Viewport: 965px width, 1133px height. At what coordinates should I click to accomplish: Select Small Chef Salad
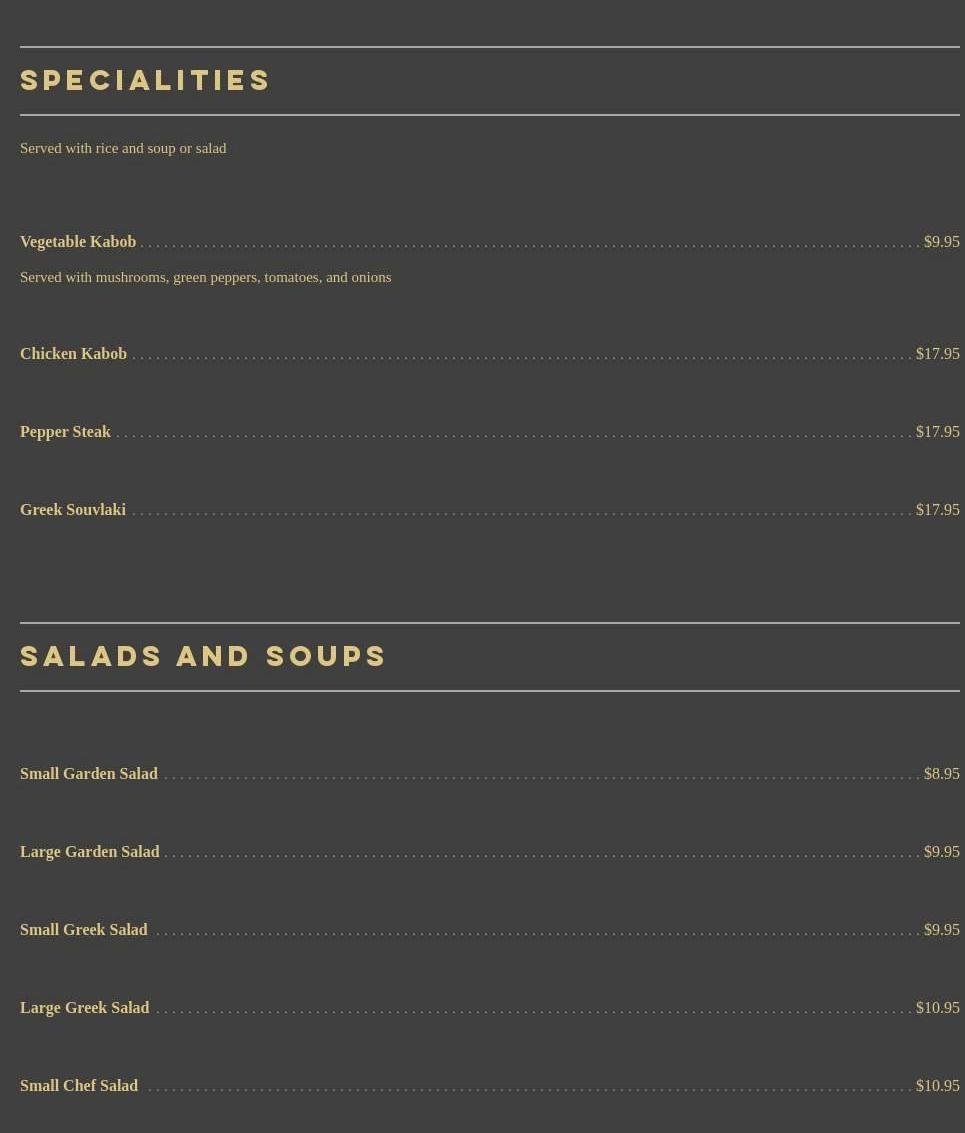79,1085
